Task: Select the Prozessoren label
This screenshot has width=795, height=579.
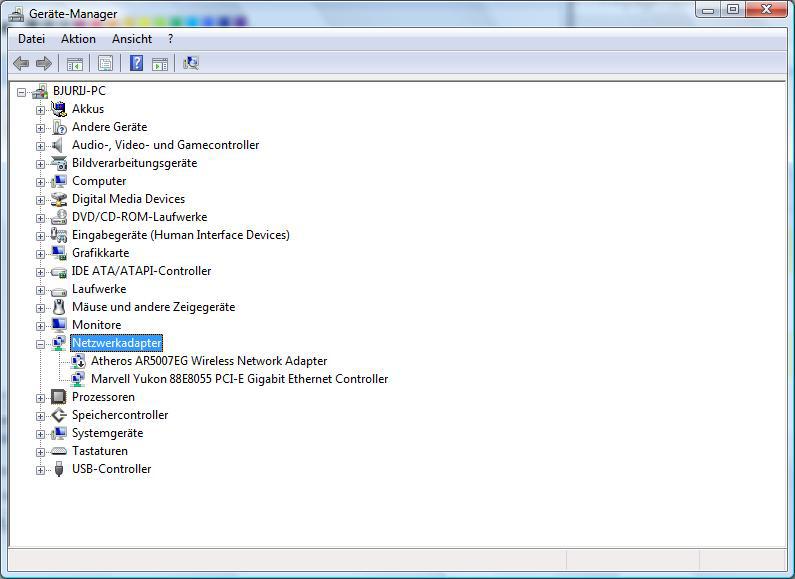Action: pyautogui.click(x=103, y=397)
